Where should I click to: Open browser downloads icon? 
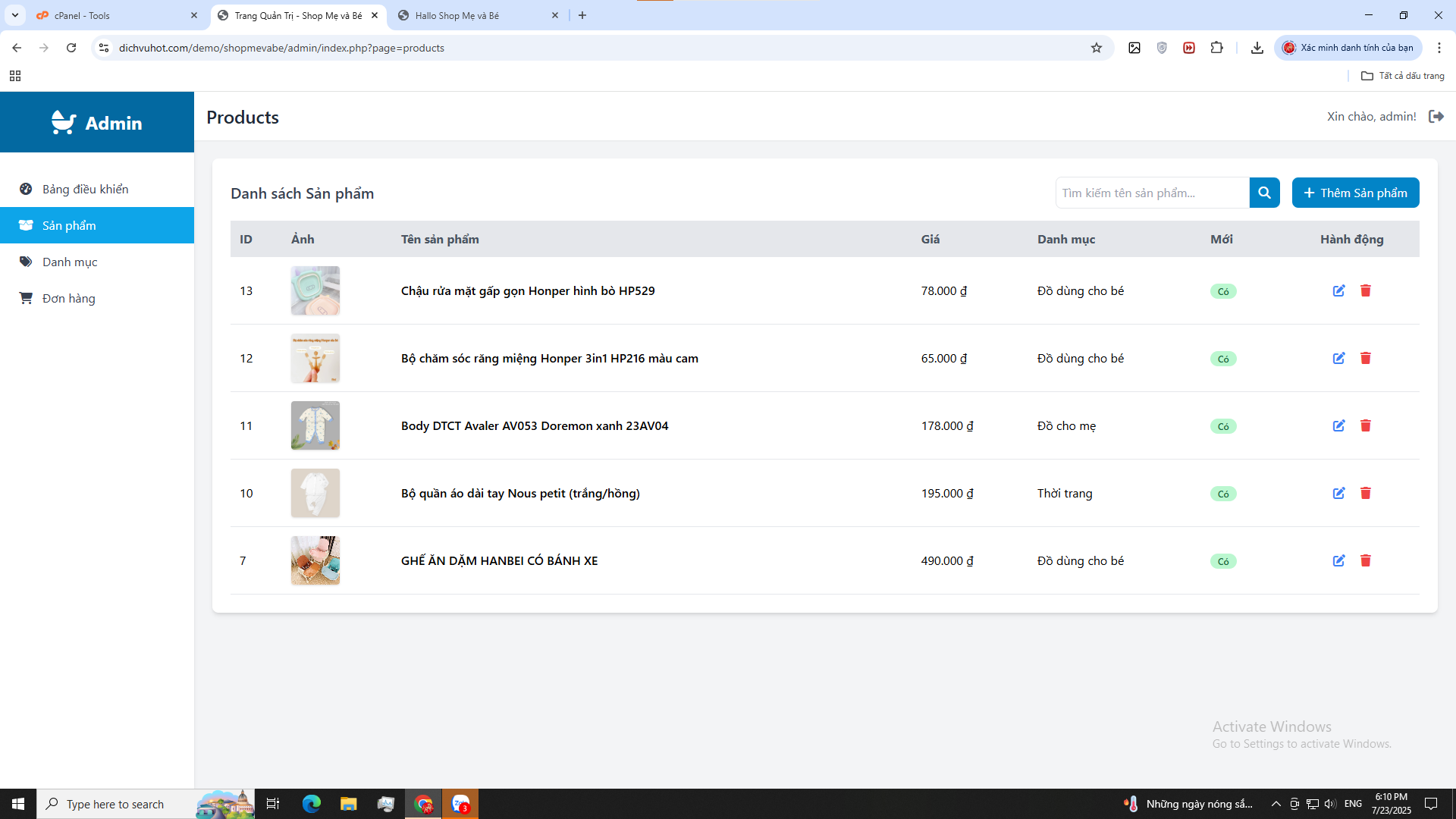tap(1257, 48)
